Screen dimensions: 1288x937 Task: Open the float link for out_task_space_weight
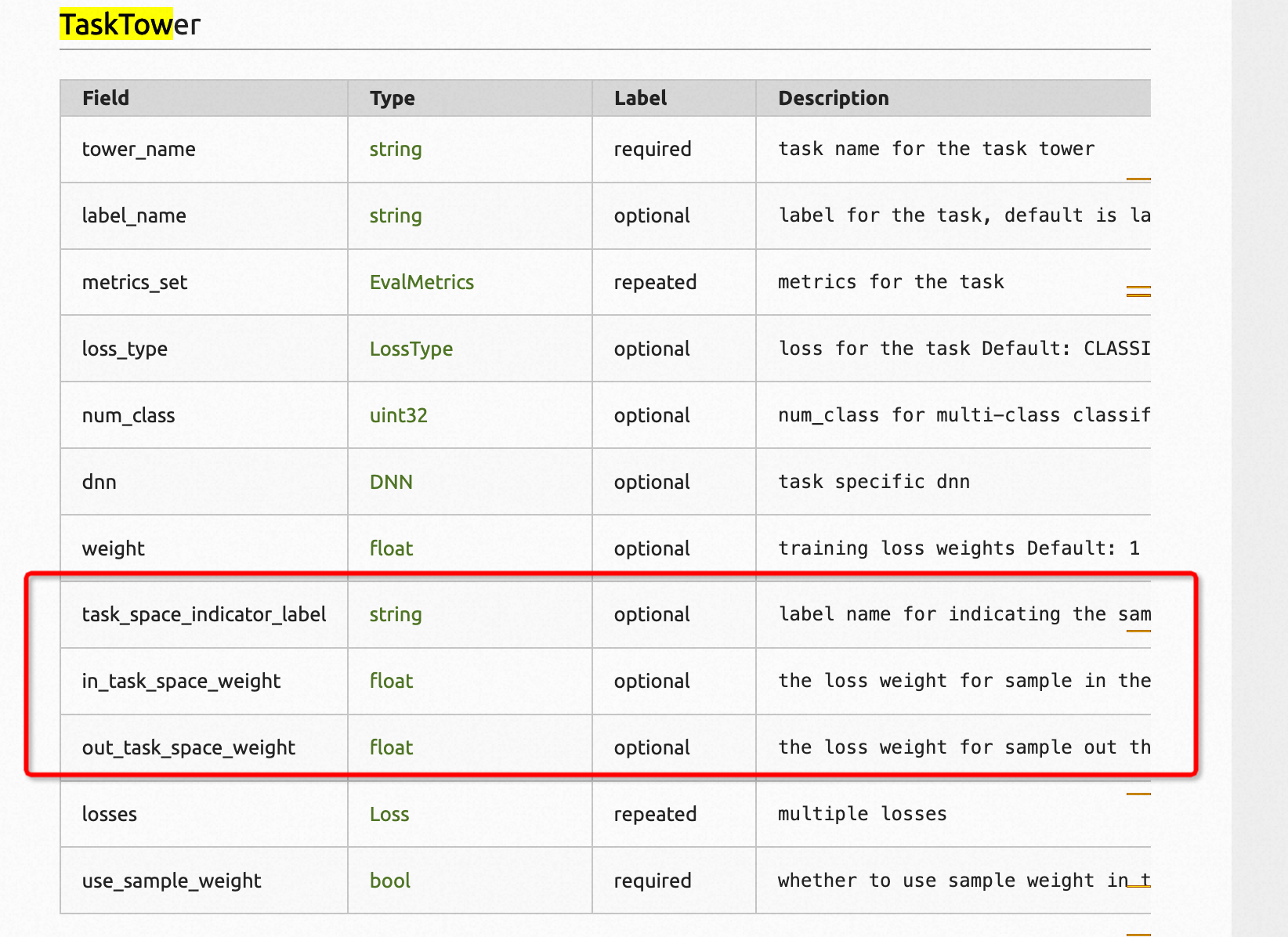391,747
